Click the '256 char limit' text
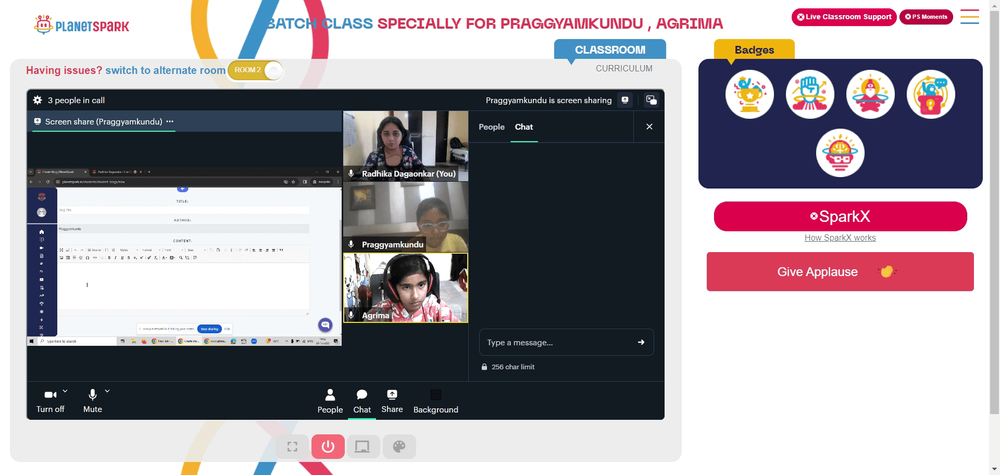 point(513,367)
